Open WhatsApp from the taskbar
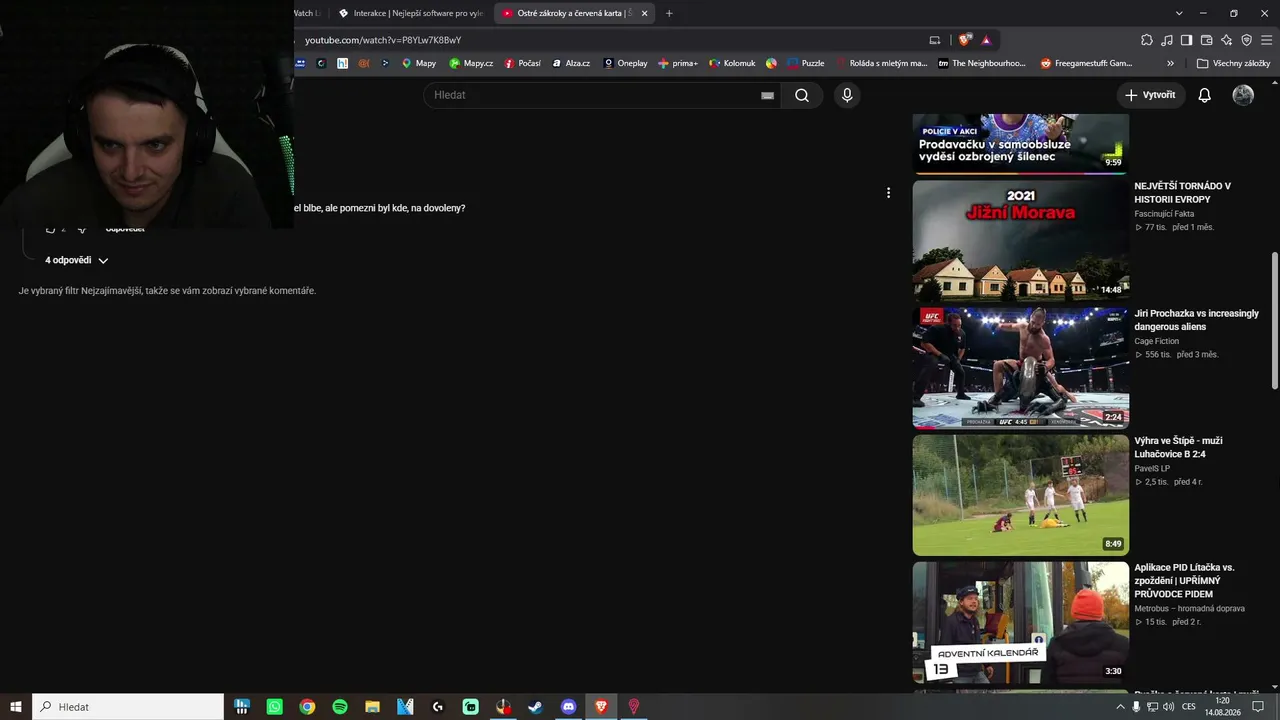1280x720 pixels. point(274,706)
